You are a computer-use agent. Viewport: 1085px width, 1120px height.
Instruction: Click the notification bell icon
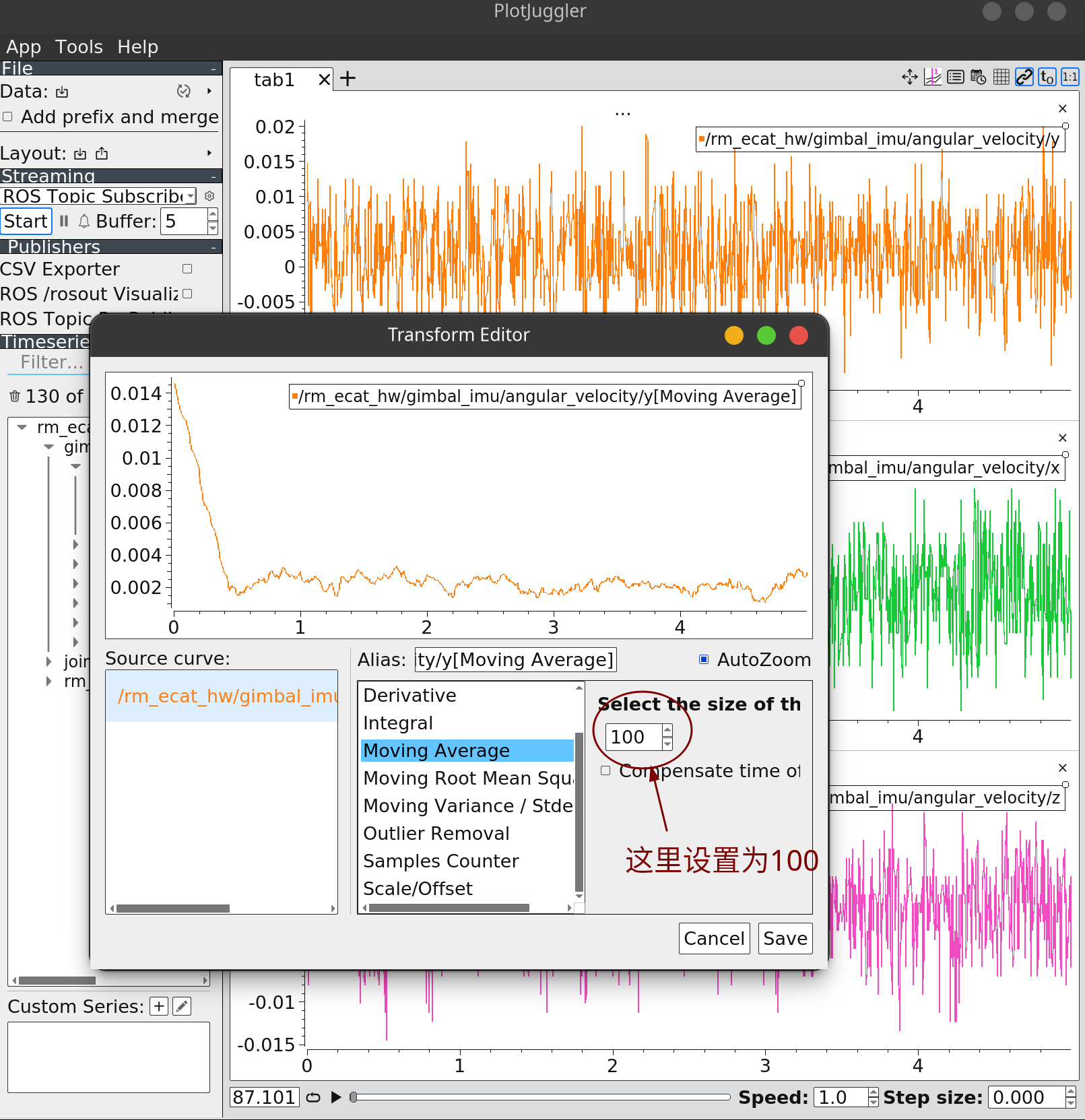coord(84,221)
